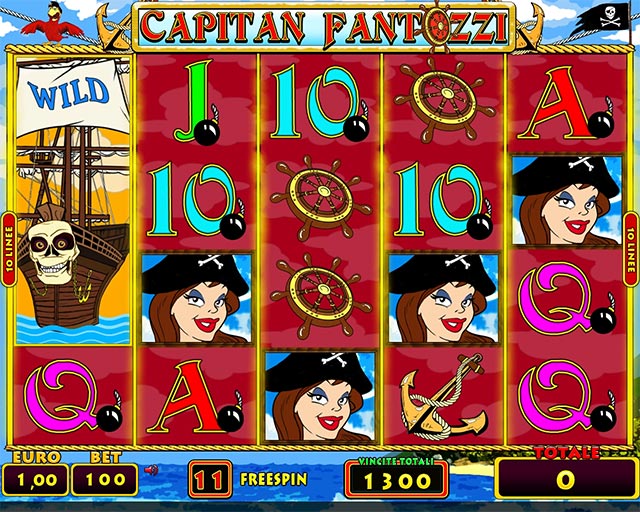This screenshot has width=640, height=512.
Task: Click the pirate woman at bottom of reel three
Action: click(x=320, y=396)
